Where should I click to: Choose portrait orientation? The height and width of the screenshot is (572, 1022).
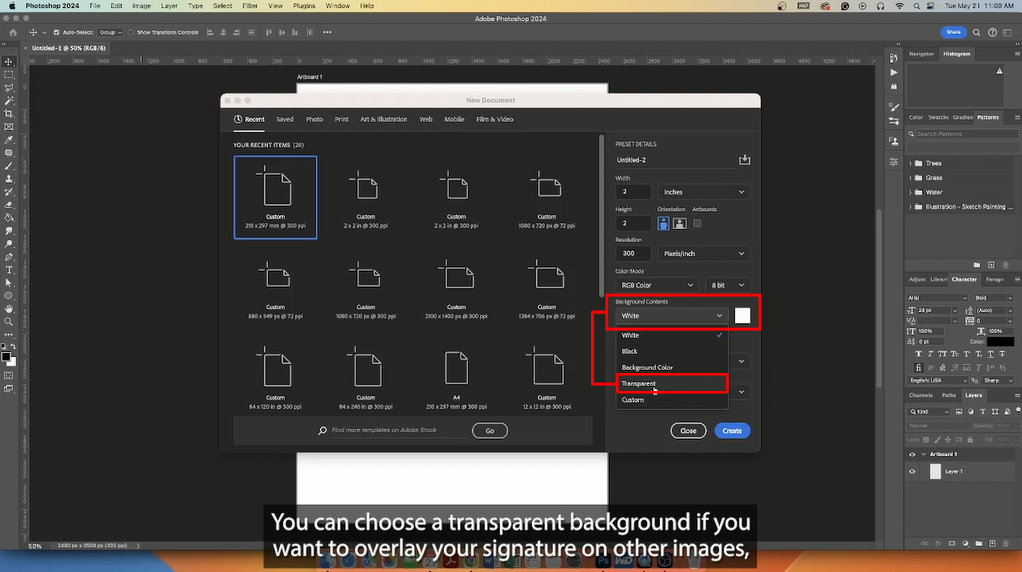coord(663,223)
